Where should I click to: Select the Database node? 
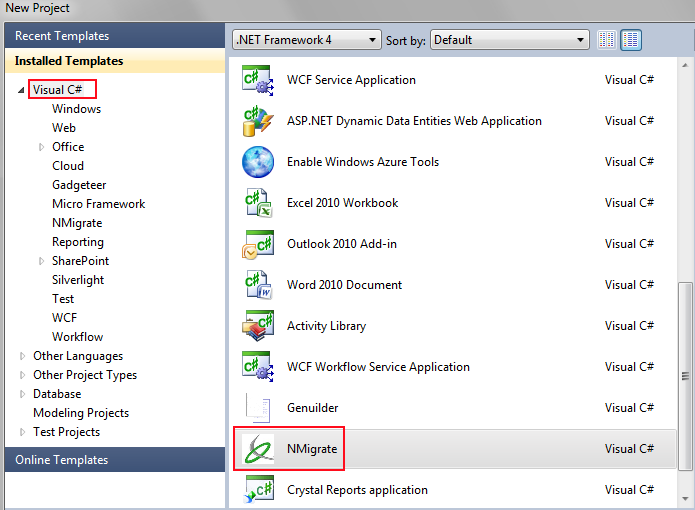click(57, 394)
